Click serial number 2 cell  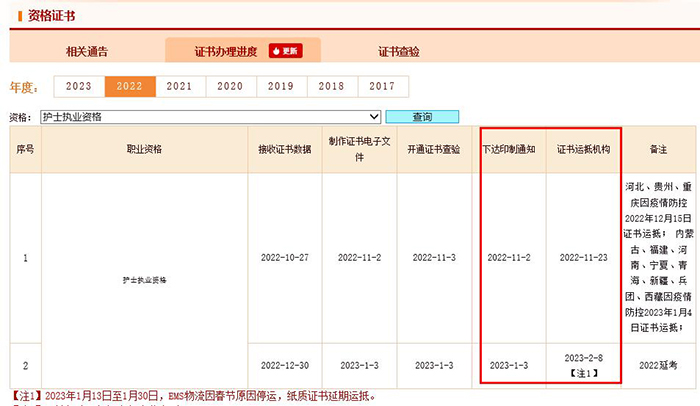(25, 365)
